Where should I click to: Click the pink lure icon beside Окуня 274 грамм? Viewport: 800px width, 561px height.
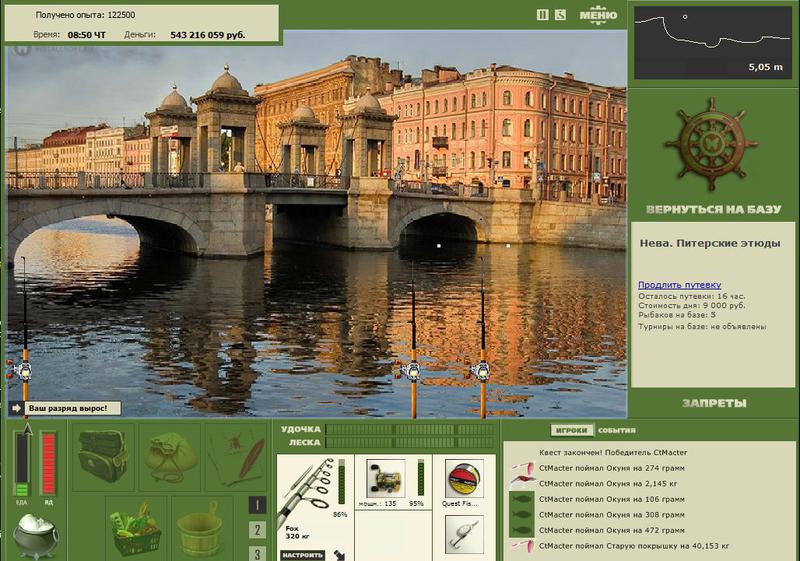pyautogui.click(x=522, y=468)
